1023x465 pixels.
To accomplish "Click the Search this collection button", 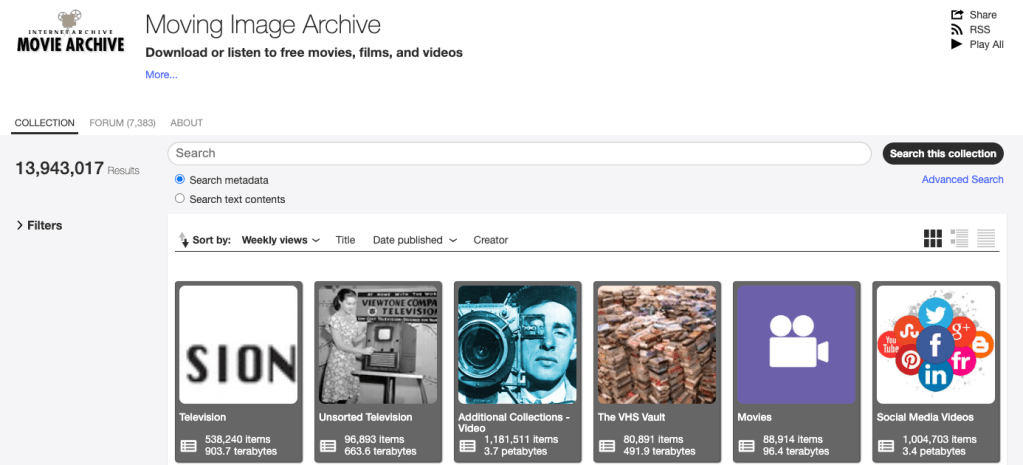I will (942, 154).
